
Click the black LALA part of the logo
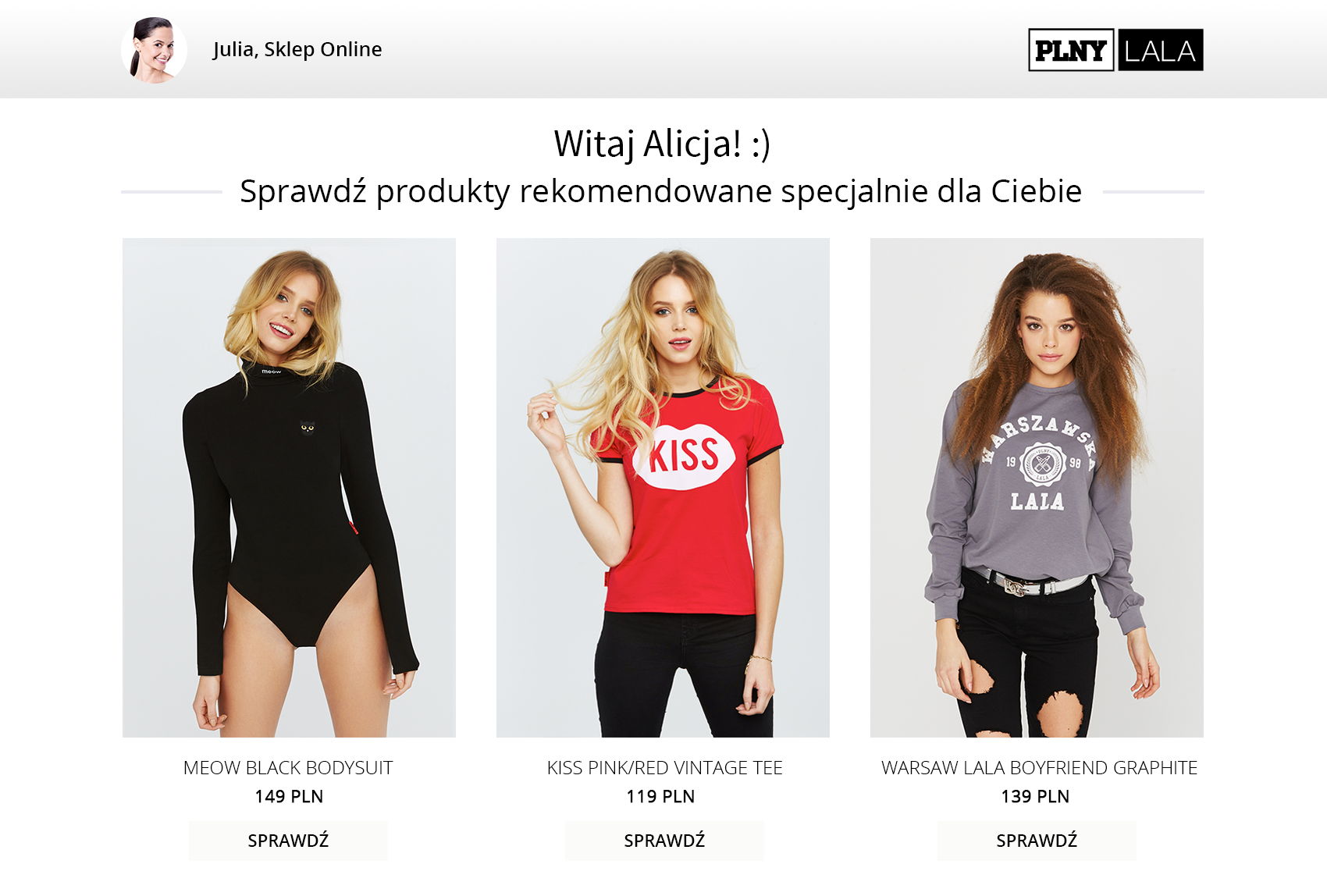1161,50
